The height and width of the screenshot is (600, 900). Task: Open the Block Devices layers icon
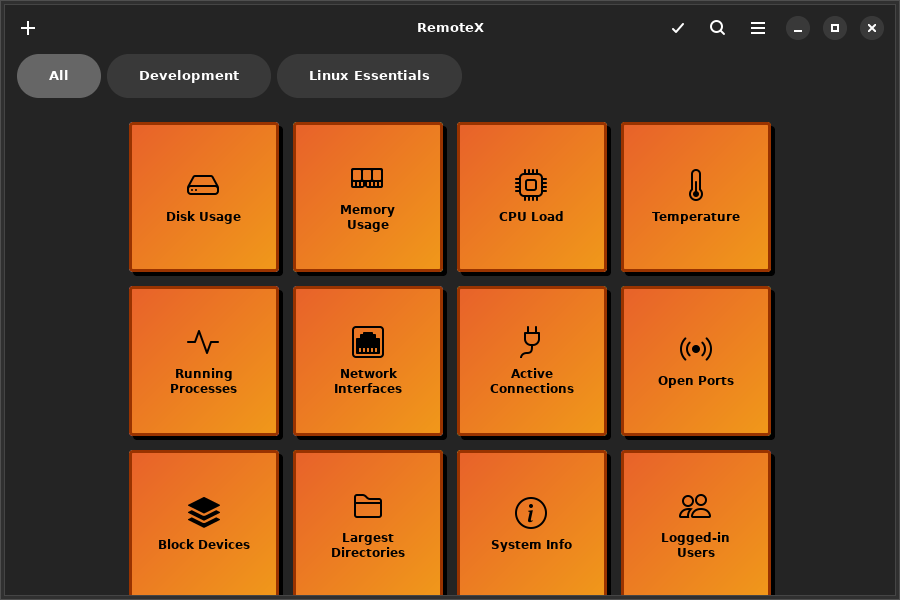click(203, 512)
